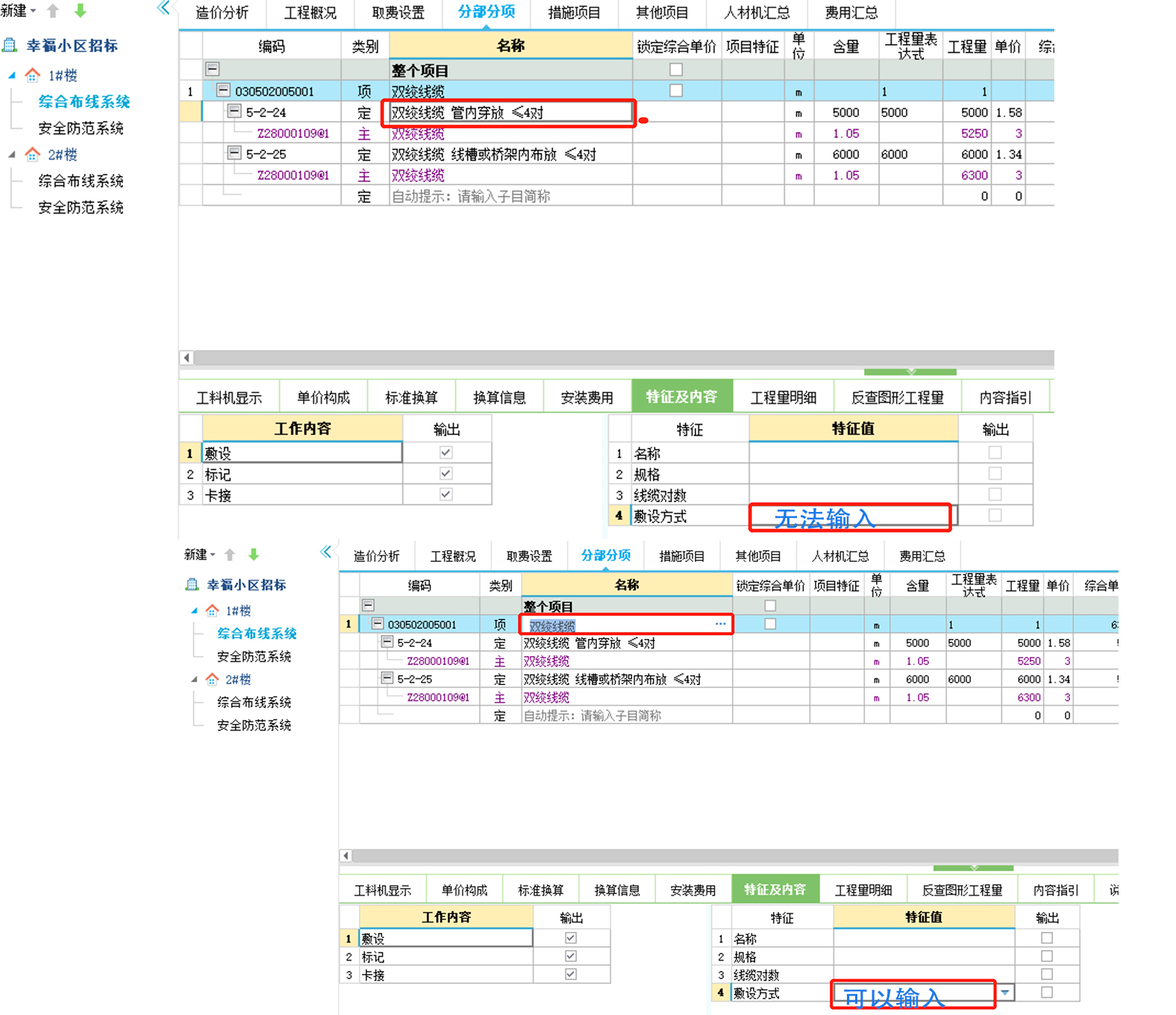Click the lower horizontal scrollbar track
The width and height of the screenshot is (1176, 1015).
(x=735, y=855)
